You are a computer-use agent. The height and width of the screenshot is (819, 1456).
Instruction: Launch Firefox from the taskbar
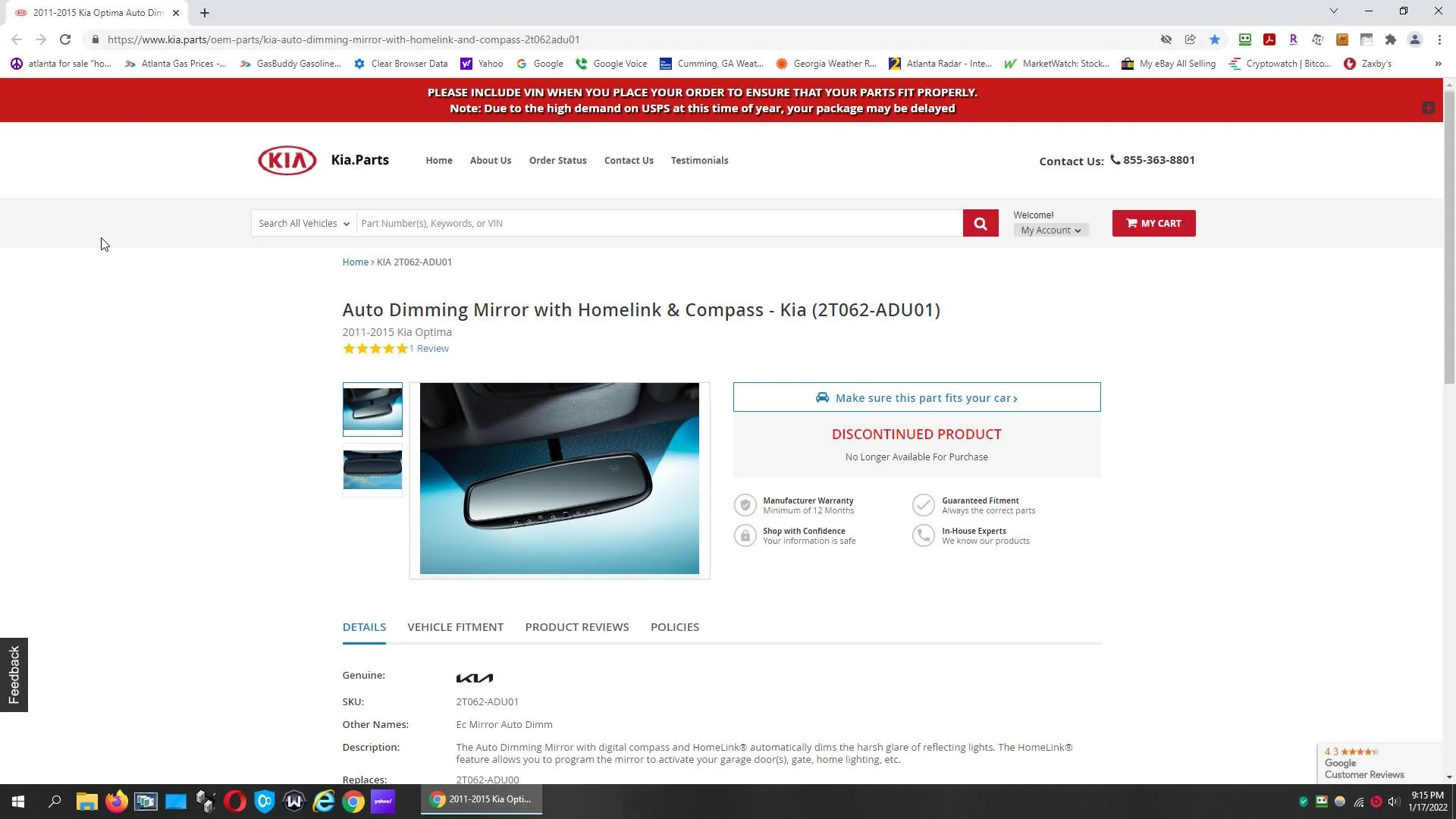point(117,802)
